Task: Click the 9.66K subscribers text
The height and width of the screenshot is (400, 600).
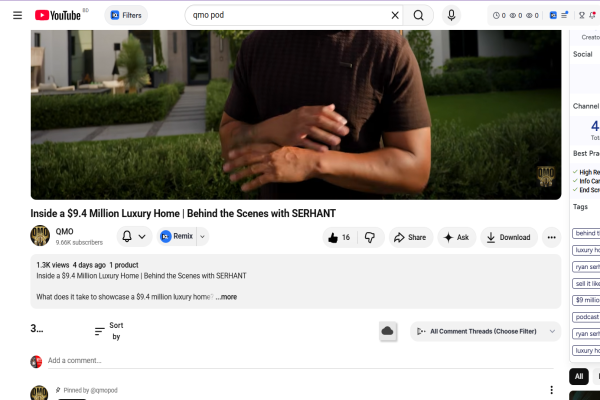Action: click(79, 243)
